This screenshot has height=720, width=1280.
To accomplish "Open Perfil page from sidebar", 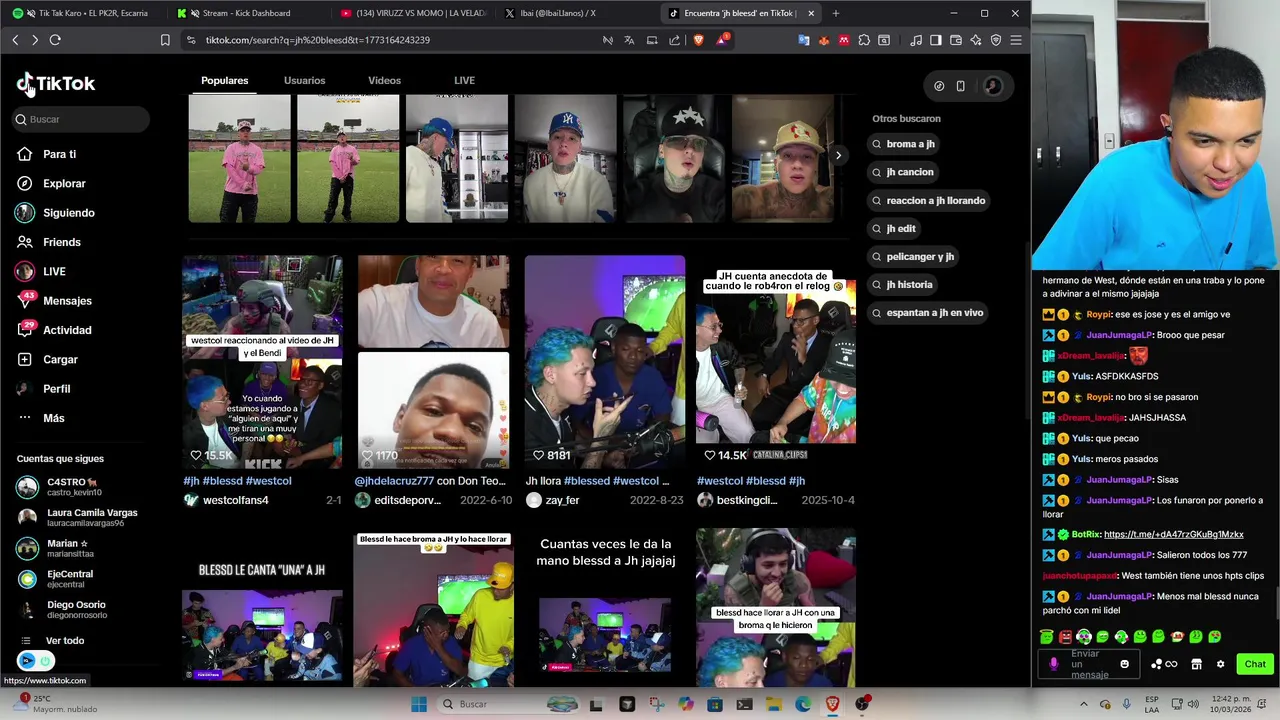I will point(44,389).
